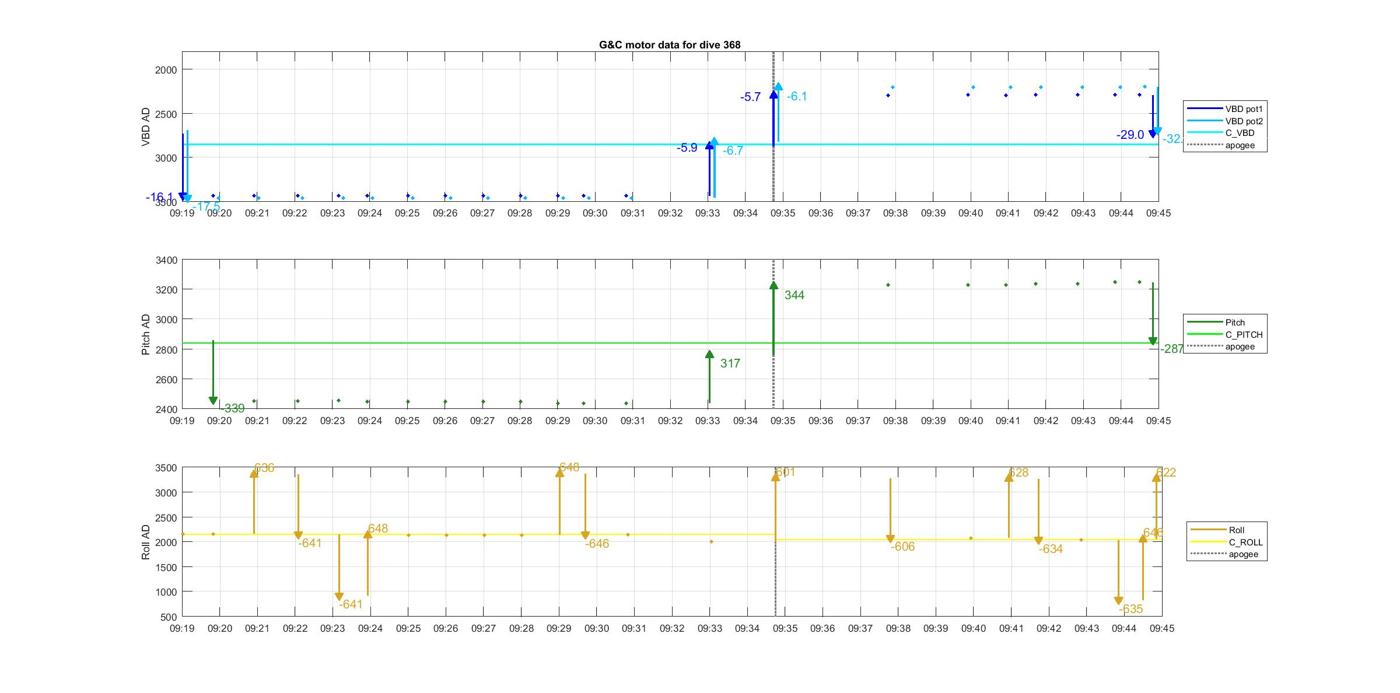1400x693 pixels.
Task: Click the "-646" roll annotation
Action: coord(597,544)
